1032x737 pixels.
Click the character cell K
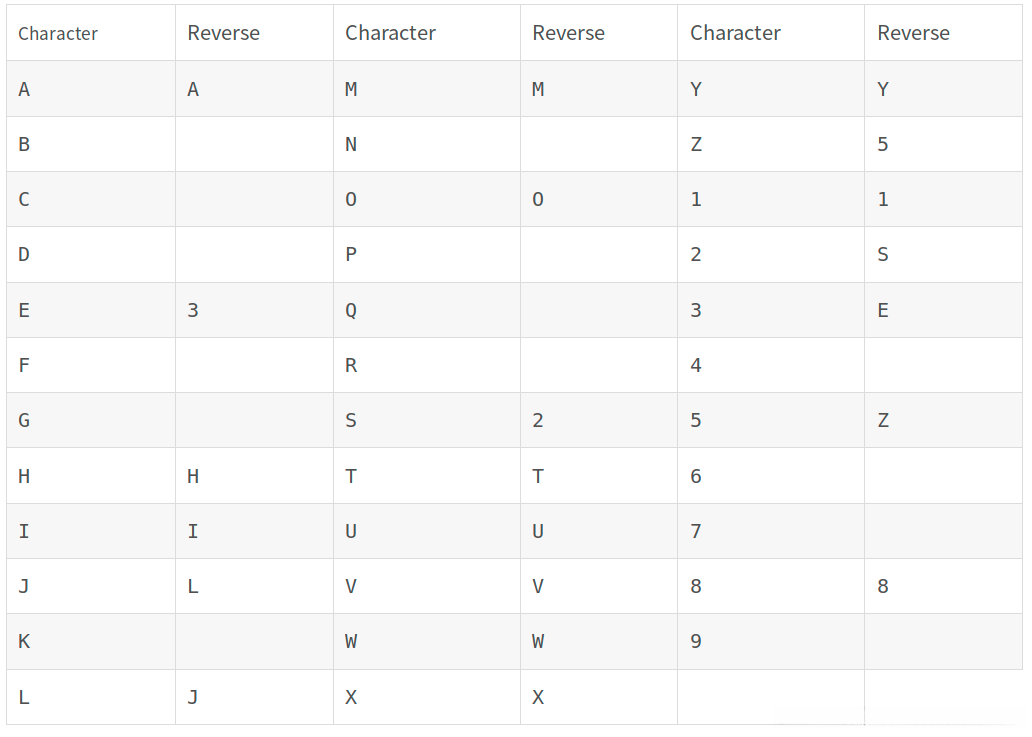point(24,641)
